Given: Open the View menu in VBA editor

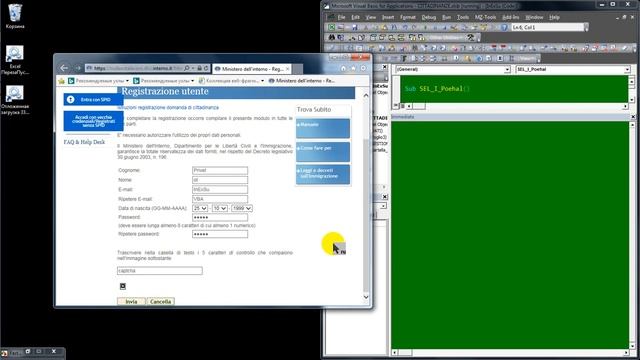Looking at the screenshot, I should tap(371, 18).
